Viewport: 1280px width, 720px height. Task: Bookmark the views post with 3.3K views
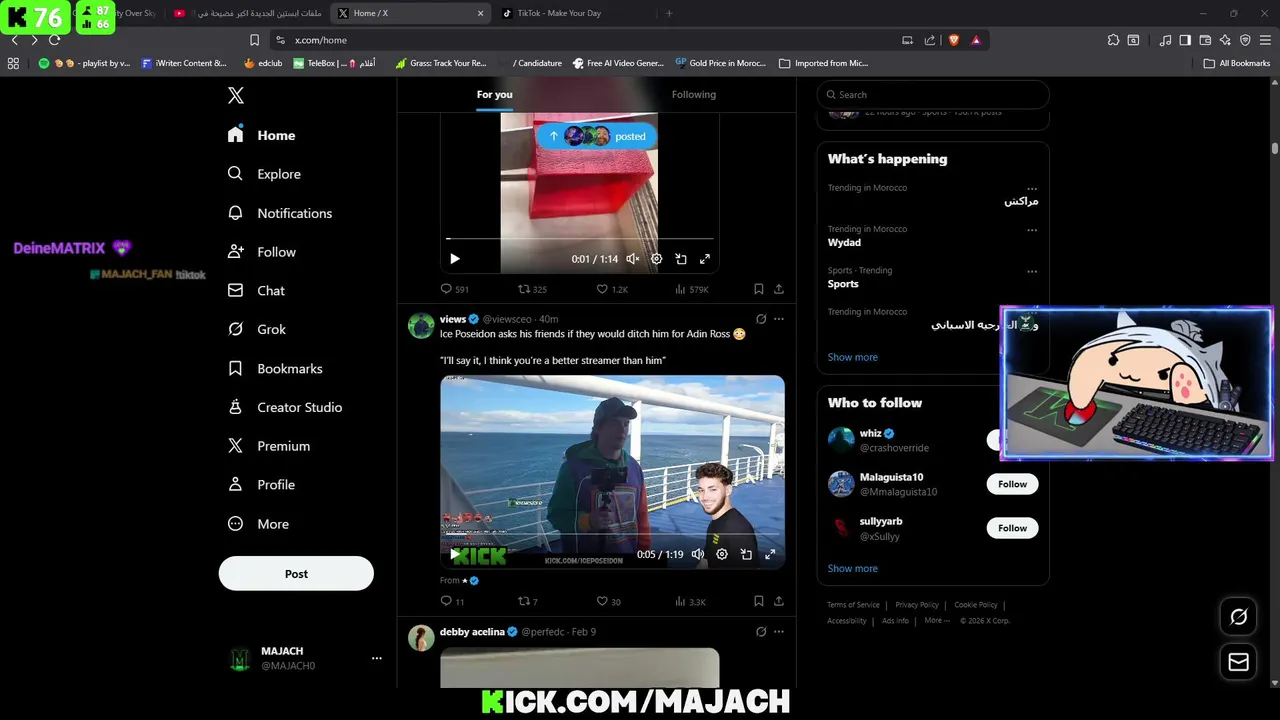click(759, 601)
